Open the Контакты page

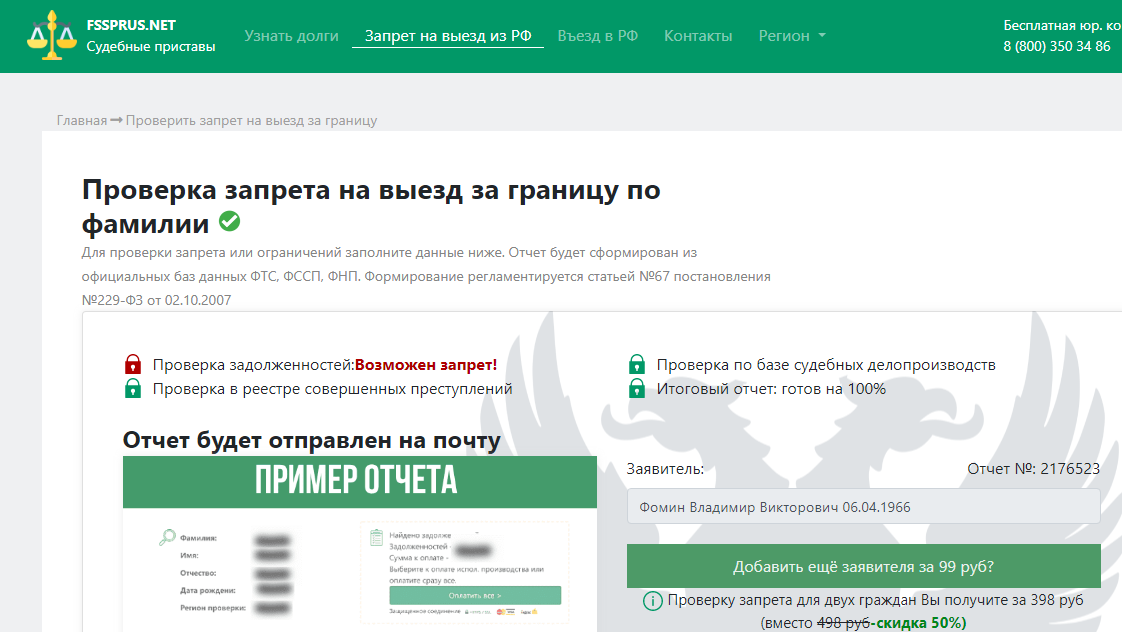697,35
